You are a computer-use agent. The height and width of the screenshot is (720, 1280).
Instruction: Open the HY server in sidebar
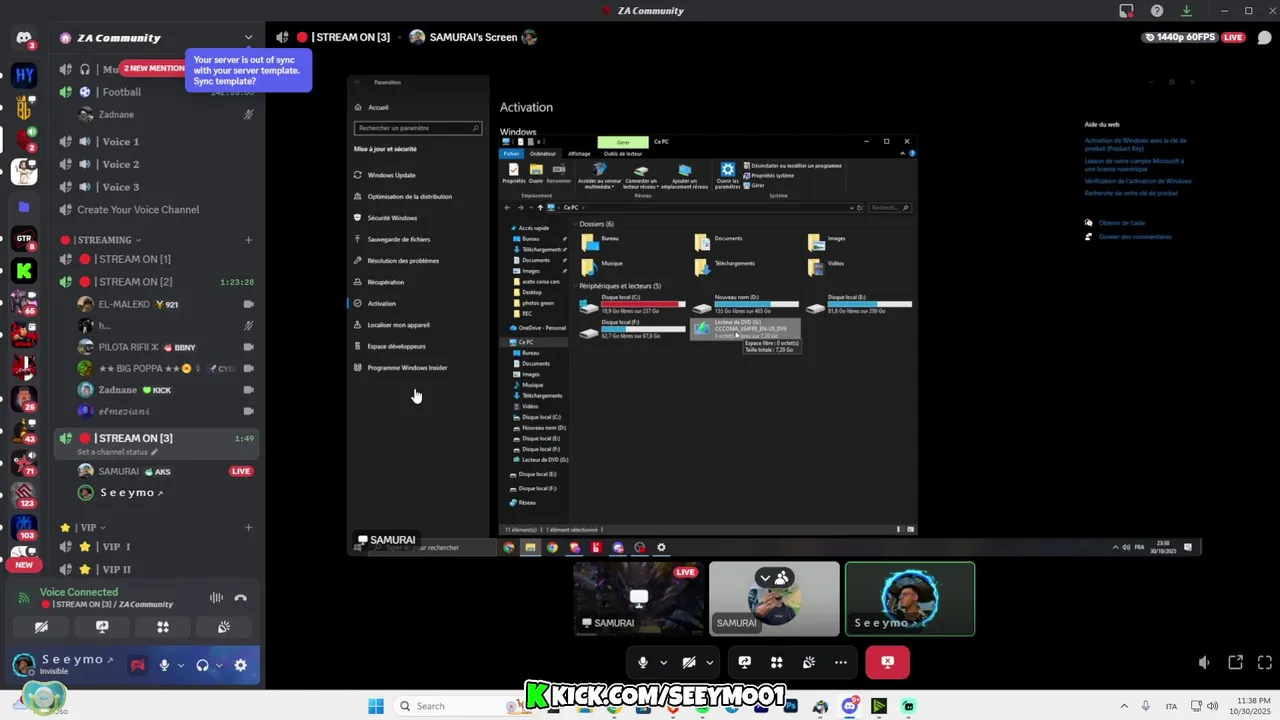[x=24, y=75]
